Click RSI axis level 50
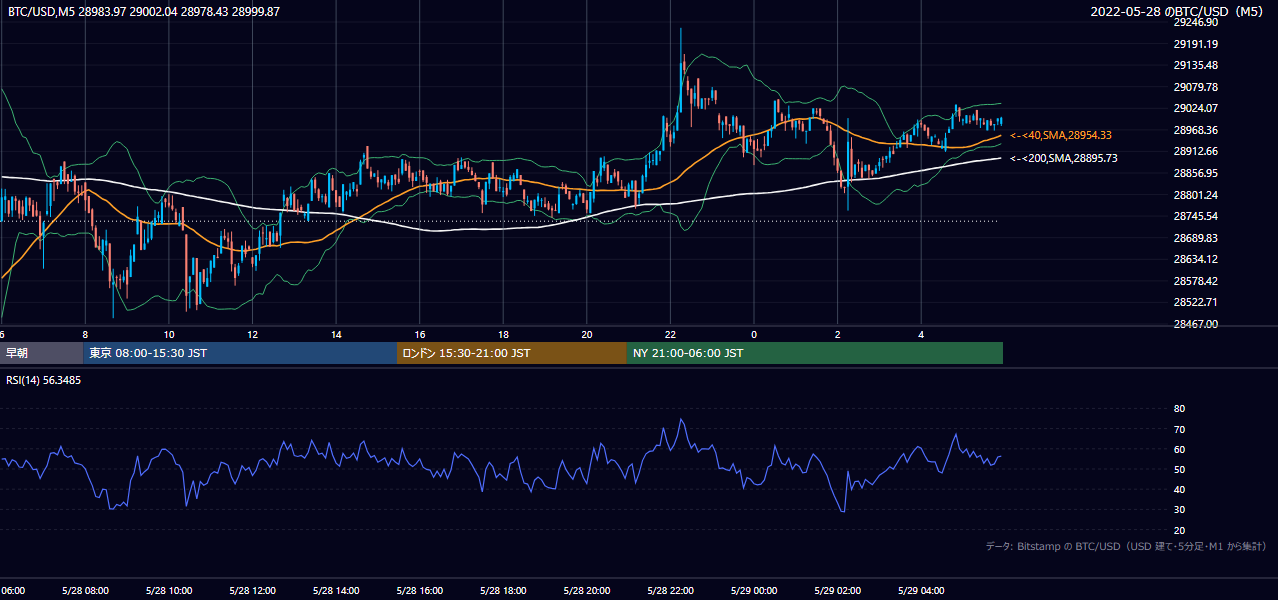The height and width of the screenshot is (600, 1278). (x=1179, y=469)
